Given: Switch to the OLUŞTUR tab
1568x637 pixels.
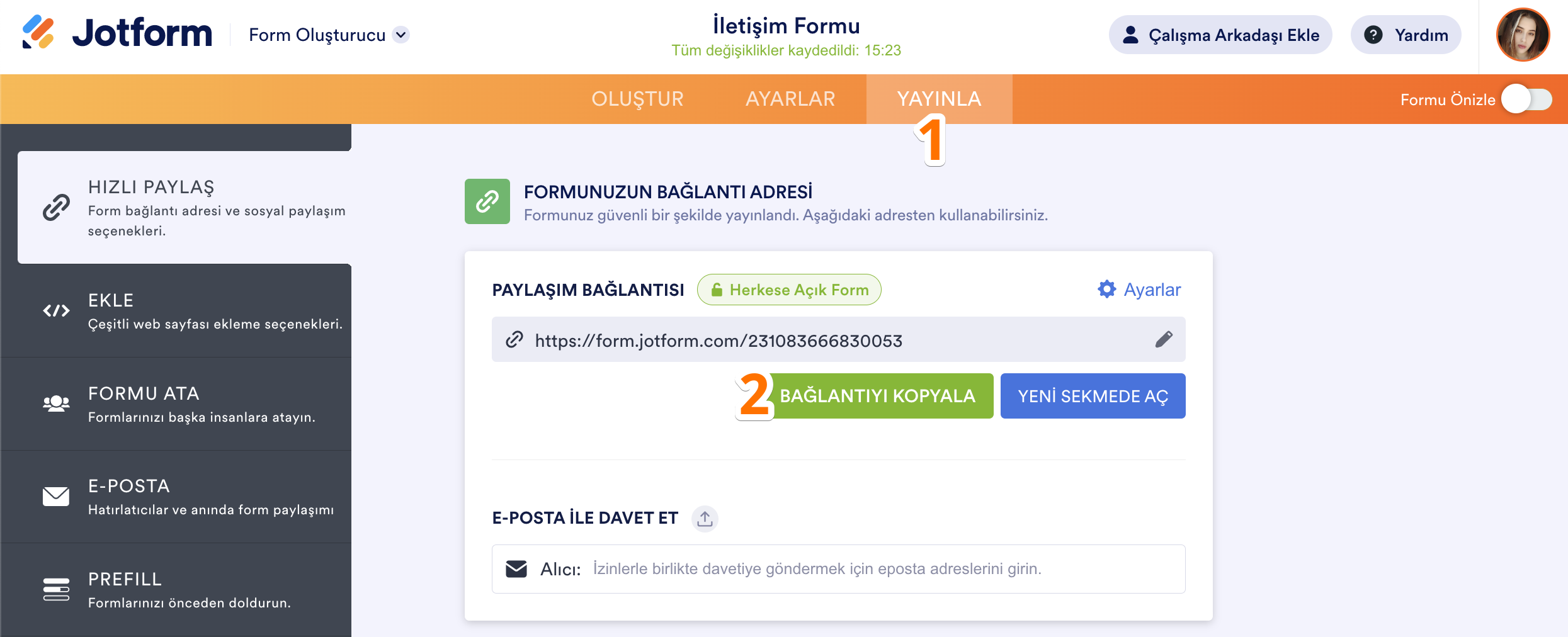Looking at the screenshot, I should click(637, 99).
